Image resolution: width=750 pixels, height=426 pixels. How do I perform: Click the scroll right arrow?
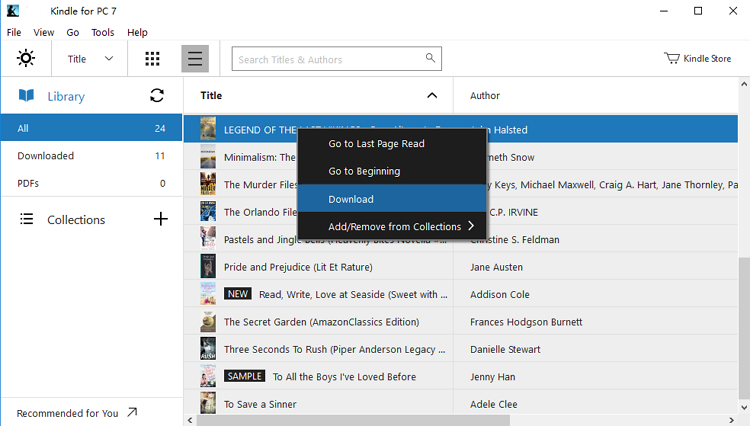[x=731, y=420]
